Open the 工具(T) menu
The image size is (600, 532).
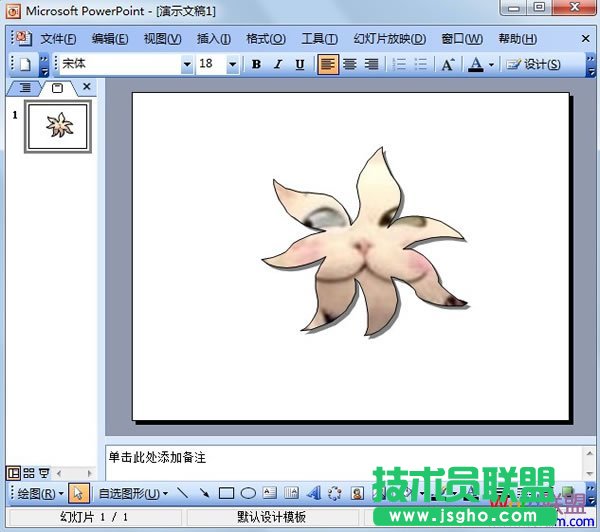pyautogui.click(x=320, y=39)
